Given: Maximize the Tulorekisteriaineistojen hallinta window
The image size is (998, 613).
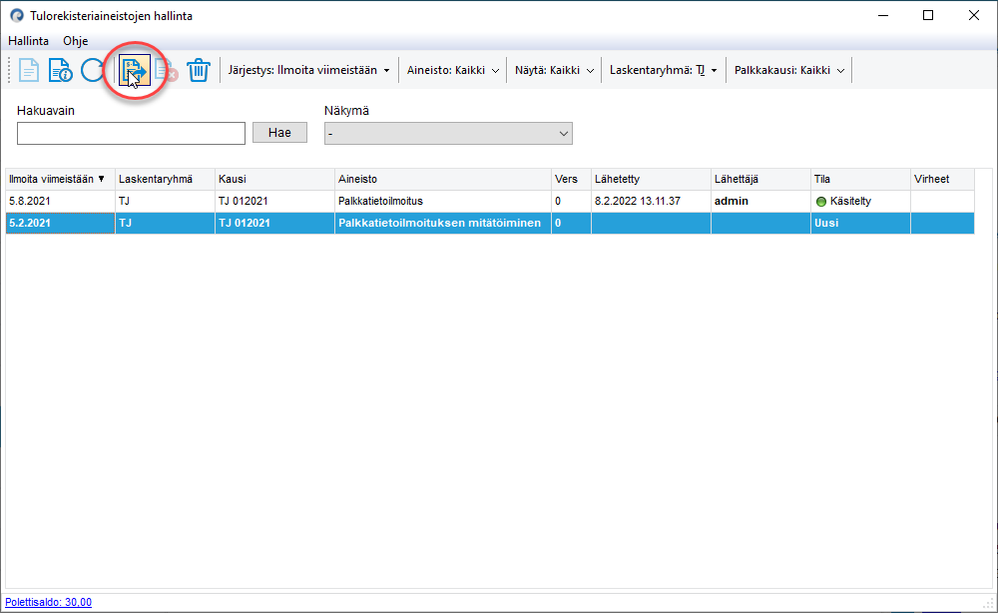Looking at the screenshot, I should click(x=928, y=15).
